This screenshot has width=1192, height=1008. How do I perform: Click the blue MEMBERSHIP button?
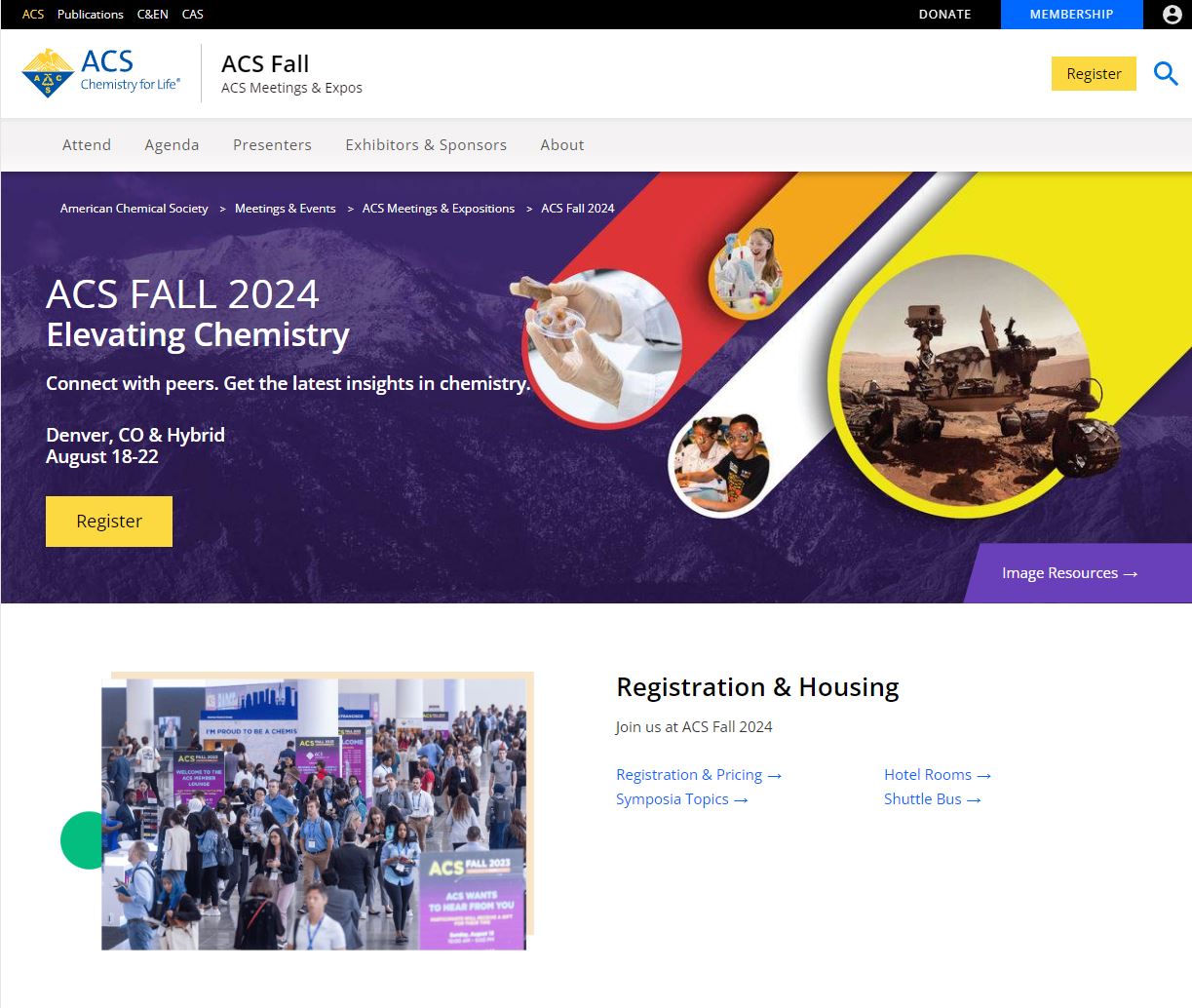point(1071,15)
